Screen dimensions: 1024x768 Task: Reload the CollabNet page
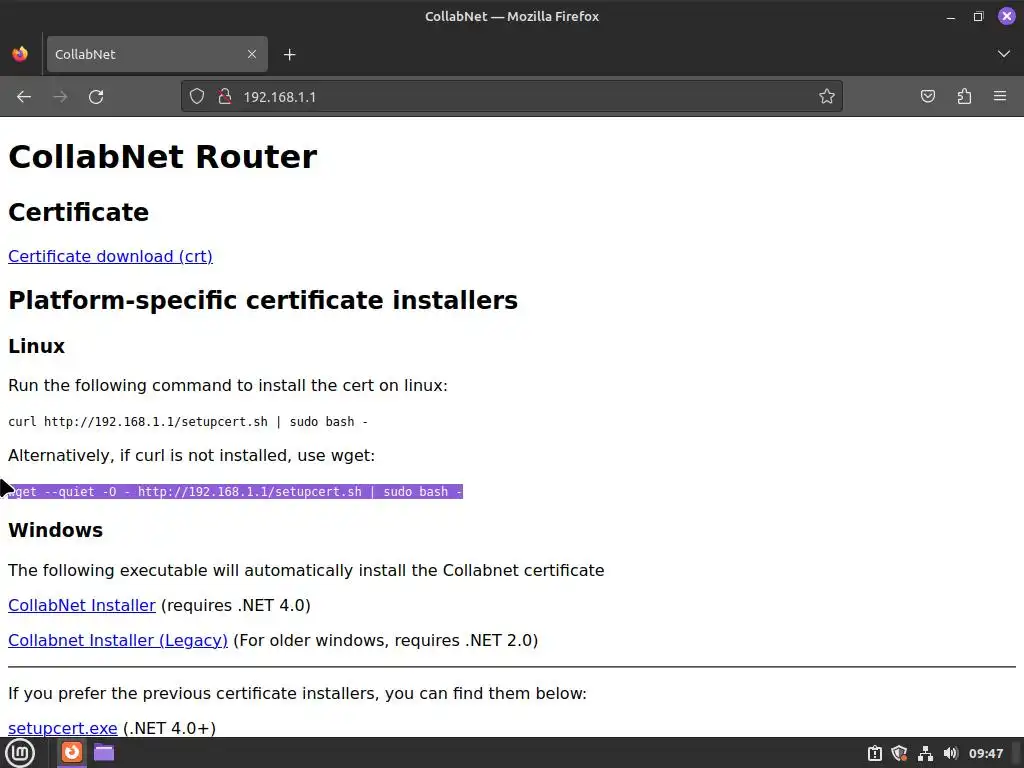[x=96, y=97]
